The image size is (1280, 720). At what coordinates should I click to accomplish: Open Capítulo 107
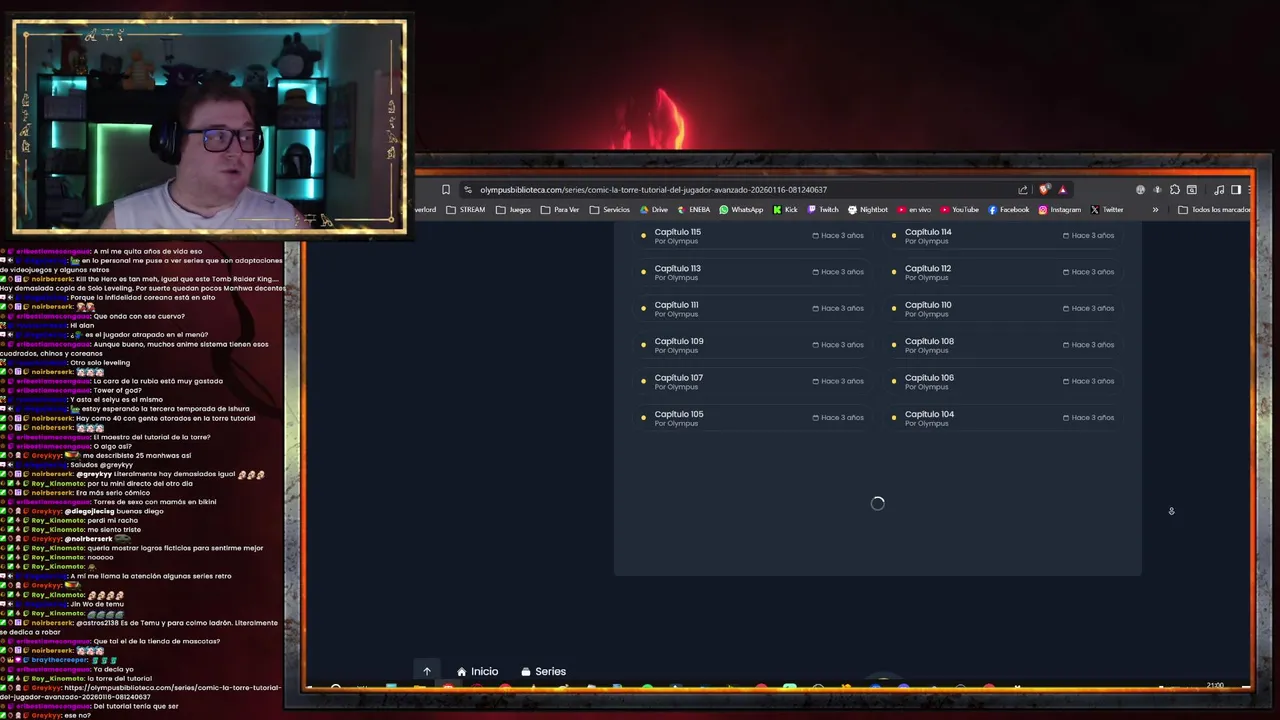[752, 382]
